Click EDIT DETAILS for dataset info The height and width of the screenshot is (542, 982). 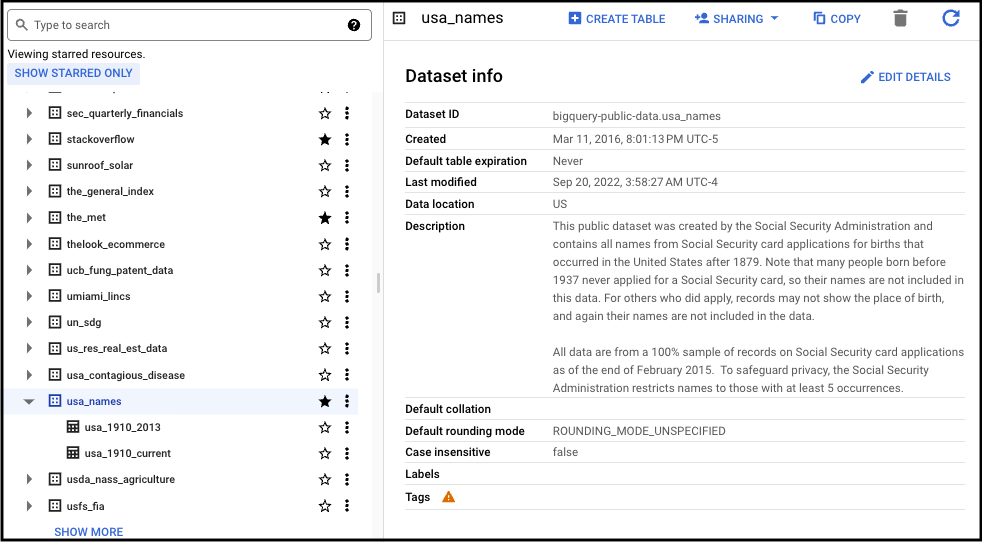[906, 77]
